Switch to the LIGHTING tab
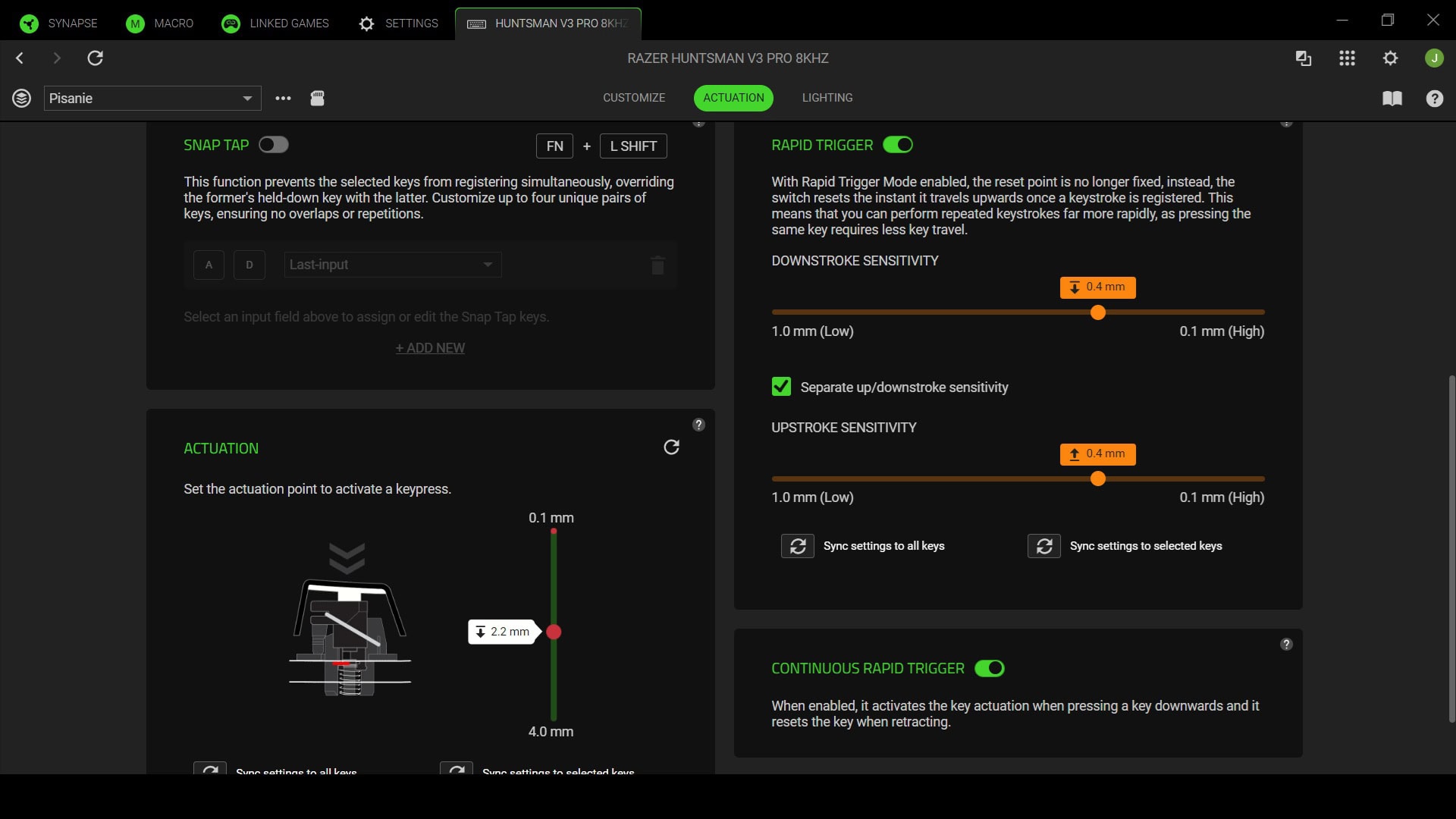This screenshot has height=819, width=1456. pos(827,98)
